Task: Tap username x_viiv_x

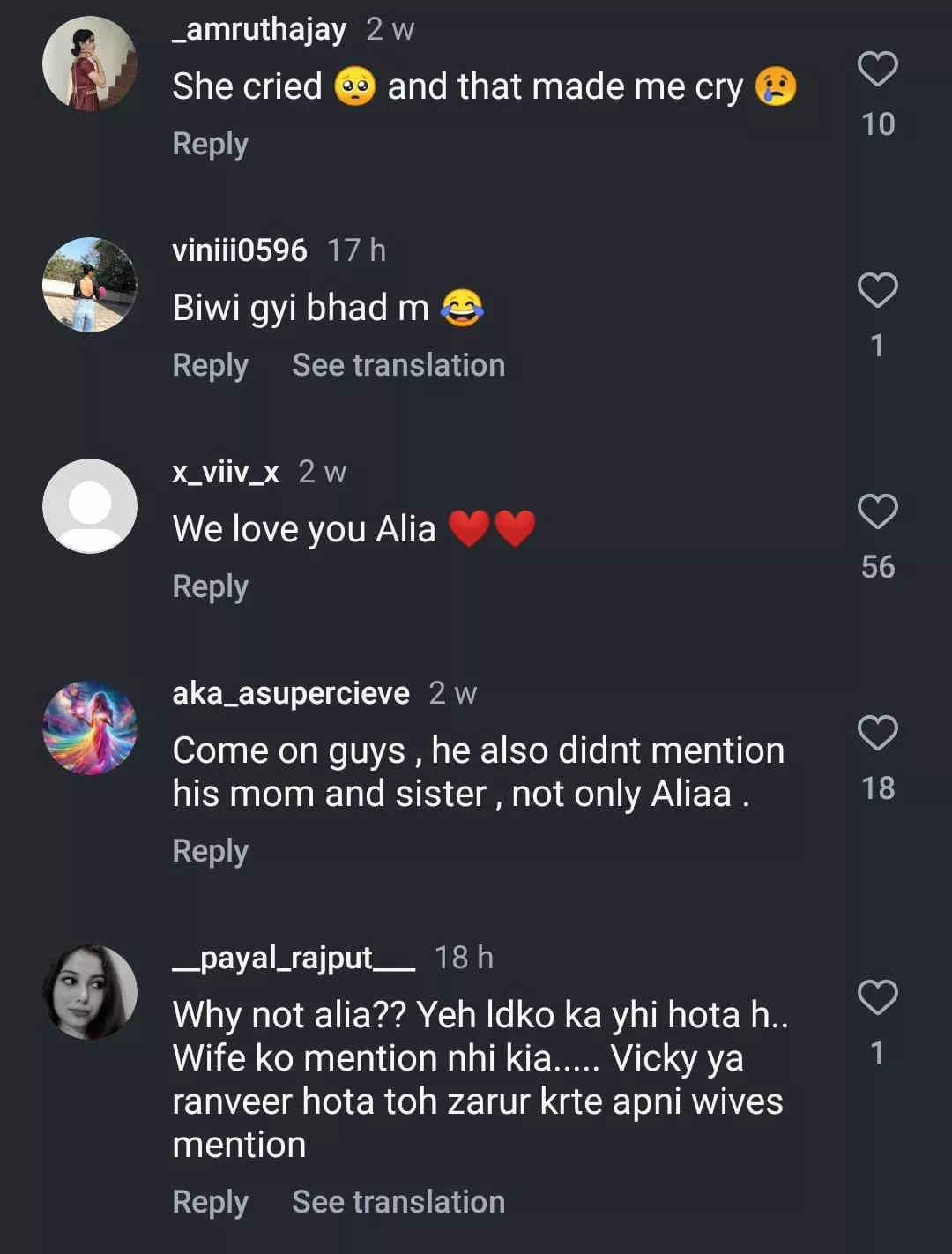Action: (x=226, y=472)
